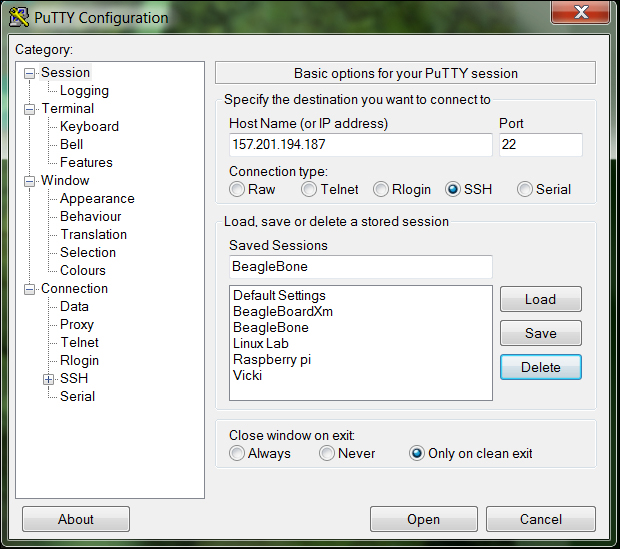620x549 pixels.
Task: Open the Session category
Action: (x=66, y=72)
